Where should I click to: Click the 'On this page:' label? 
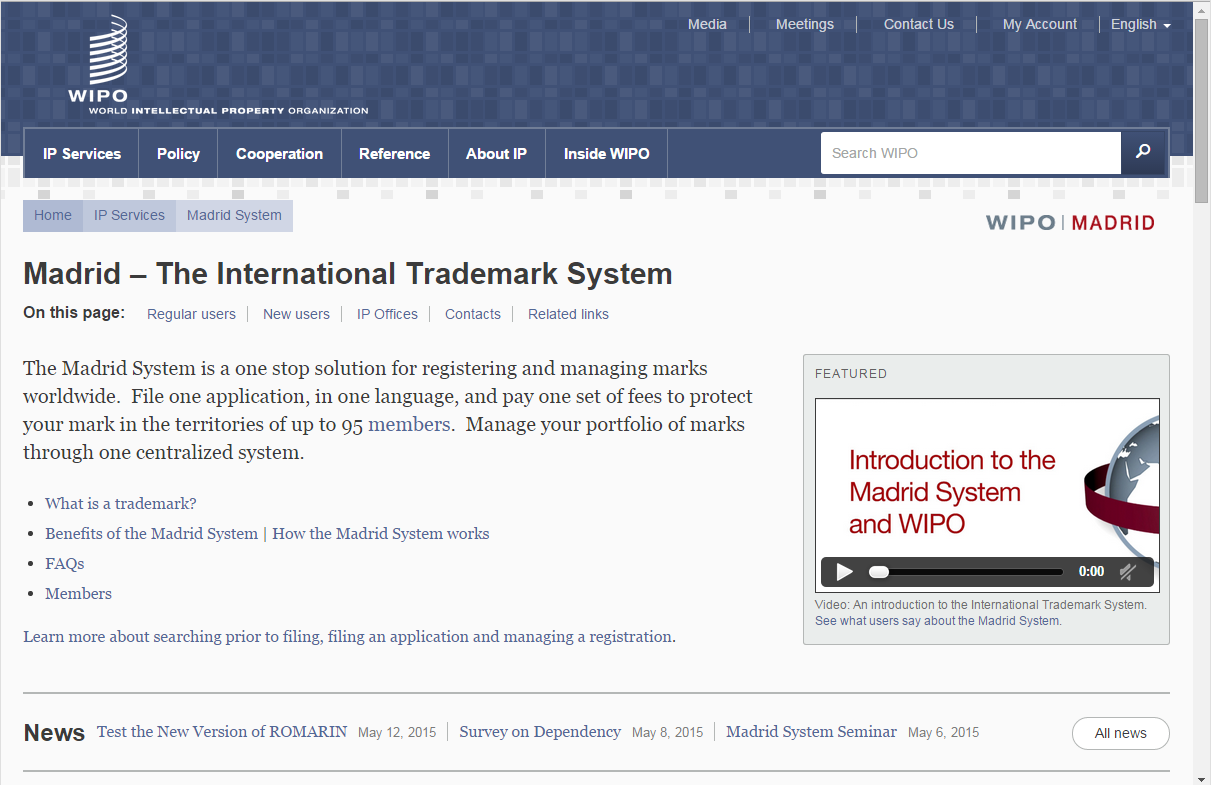point(74,313)
